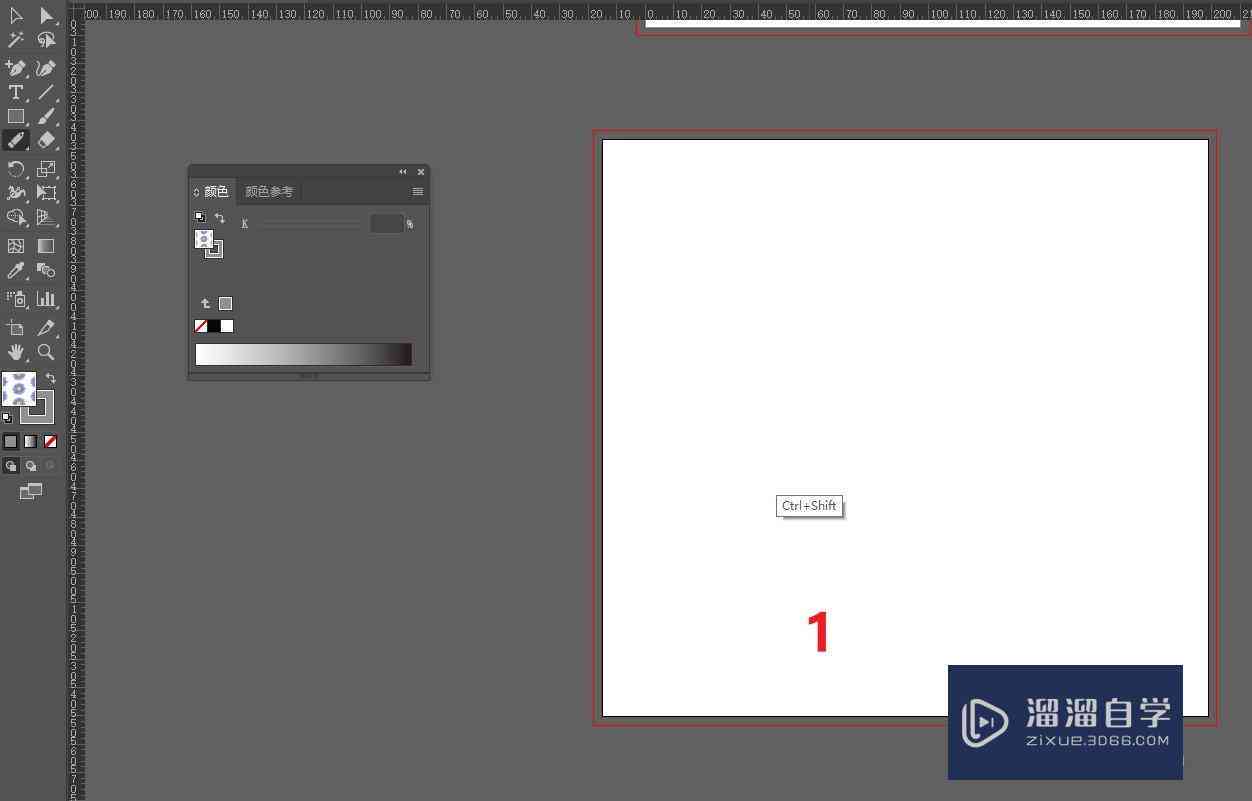Choose the Line Segment tool
Image resolution: width=1252 pixels, height=801 pixels.
point(46,92)
